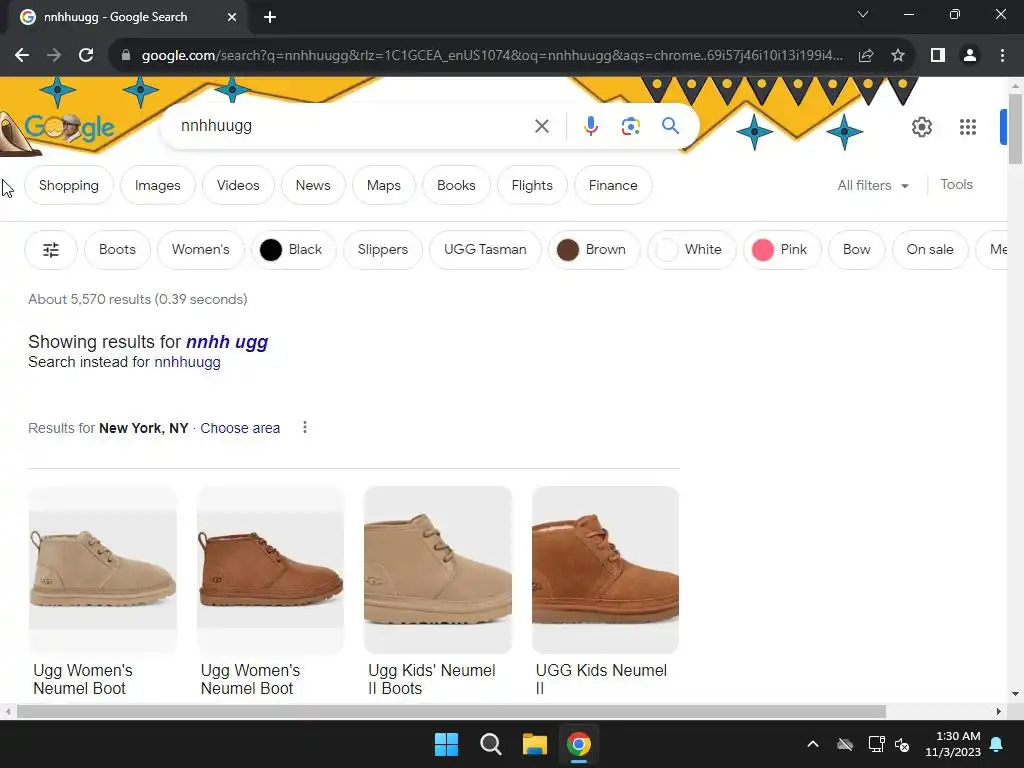
Task: Submit search with the magnifier icon
Action: pyautogui.click(x=671, y=125)
